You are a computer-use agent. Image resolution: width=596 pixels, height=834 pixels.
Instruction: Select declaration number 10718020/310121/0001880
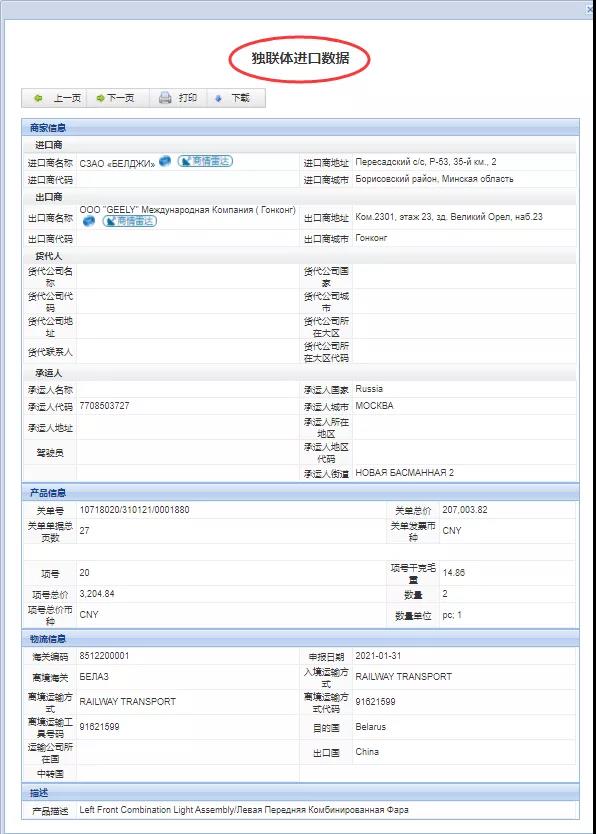[x=135, y=510]
